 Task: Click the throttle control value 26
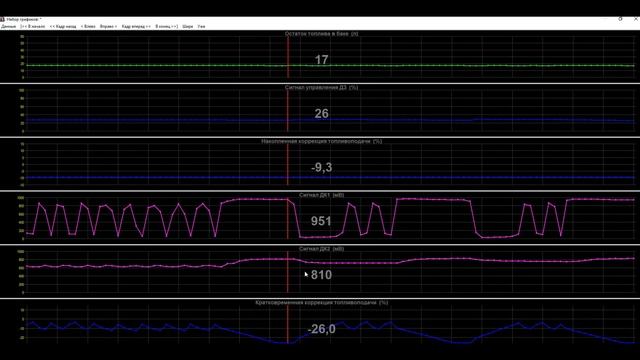coord(322,113)
